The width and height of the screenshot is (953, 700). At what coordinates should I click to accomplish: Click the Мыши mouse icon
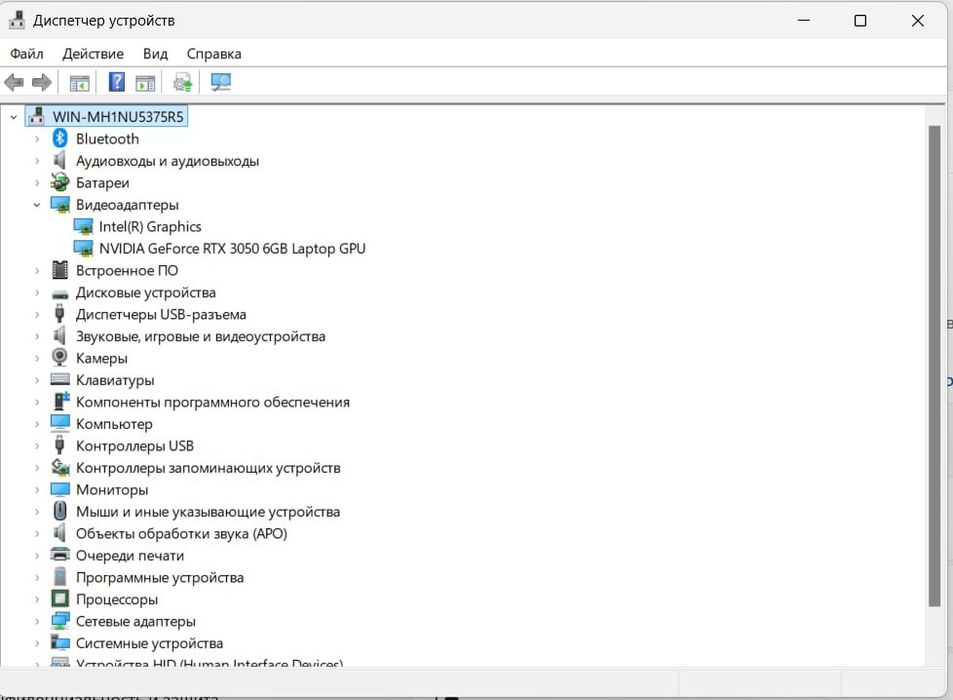click(x=60, y=510)
